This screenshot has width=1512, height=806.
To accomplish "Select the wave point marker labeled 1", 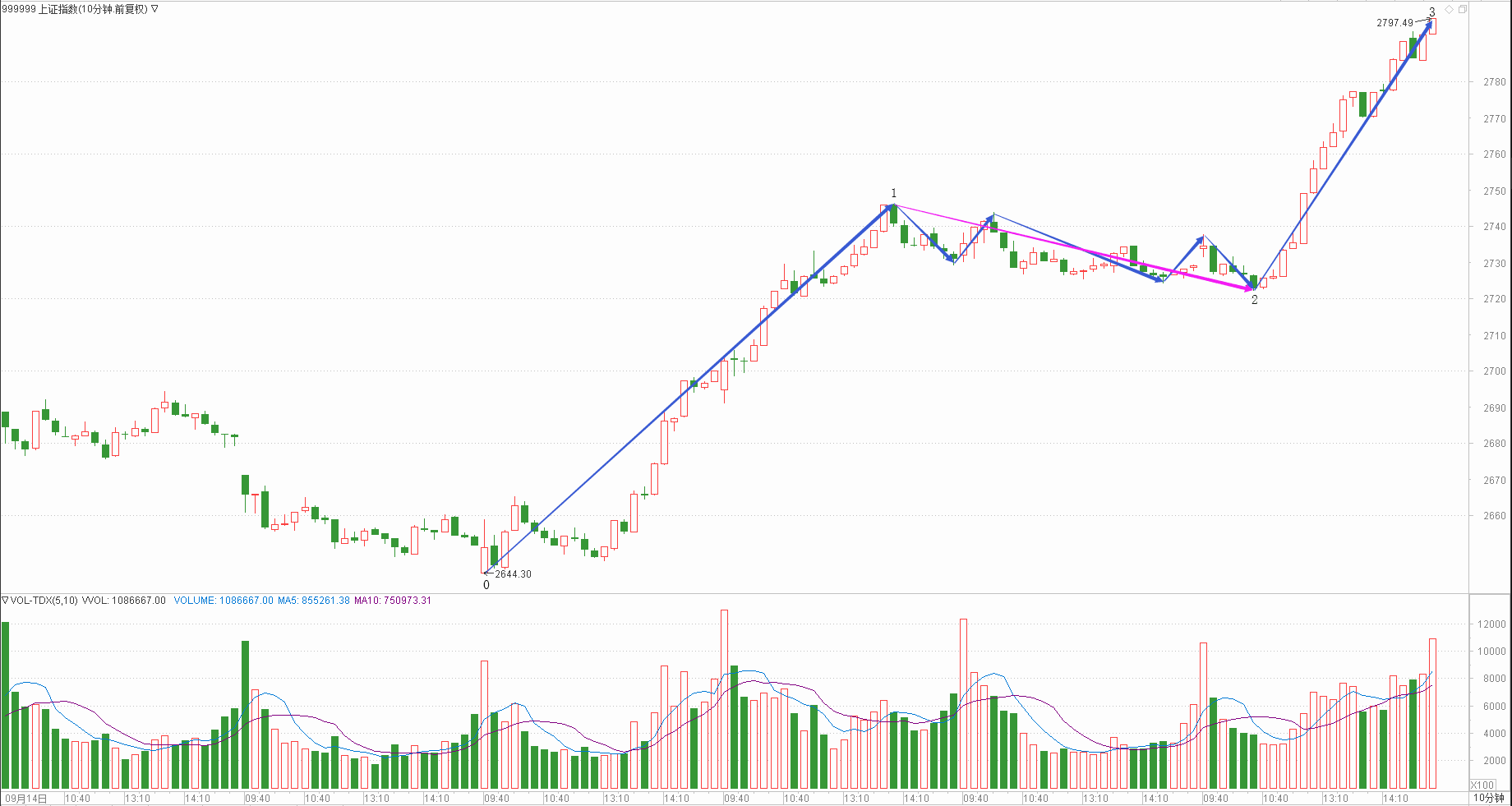I will 894,194.
